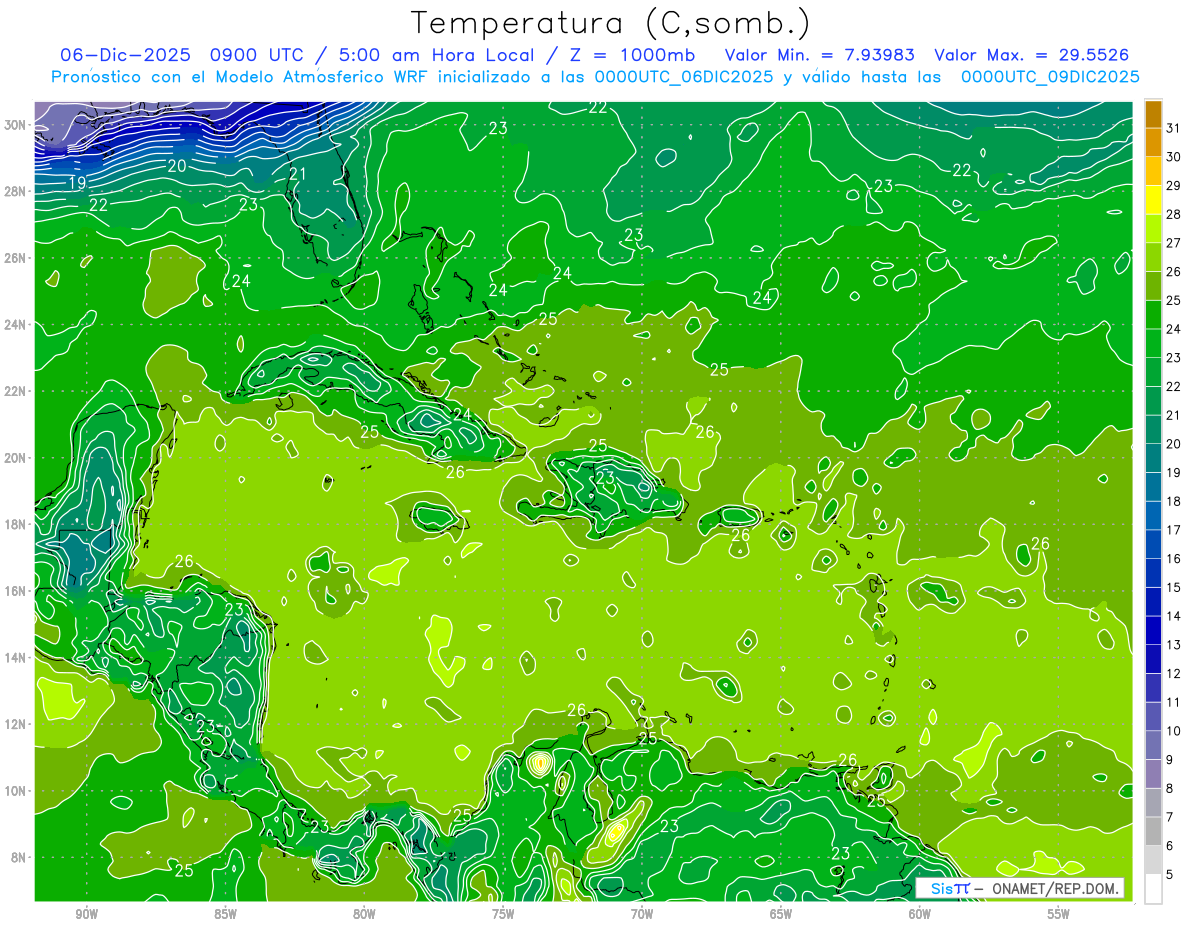1200x927 pixels.
Task: Click the '60W' longitude axis label
Action: [920, 914]
